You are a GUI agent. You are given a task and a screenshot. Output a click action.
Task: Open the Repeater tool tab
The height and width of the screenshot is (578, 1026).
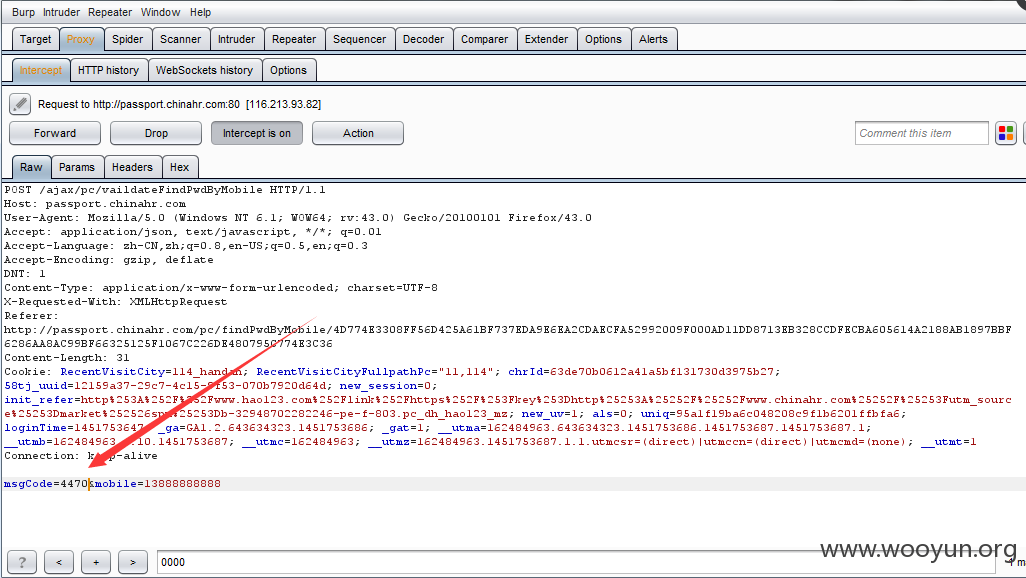point(294,39)
